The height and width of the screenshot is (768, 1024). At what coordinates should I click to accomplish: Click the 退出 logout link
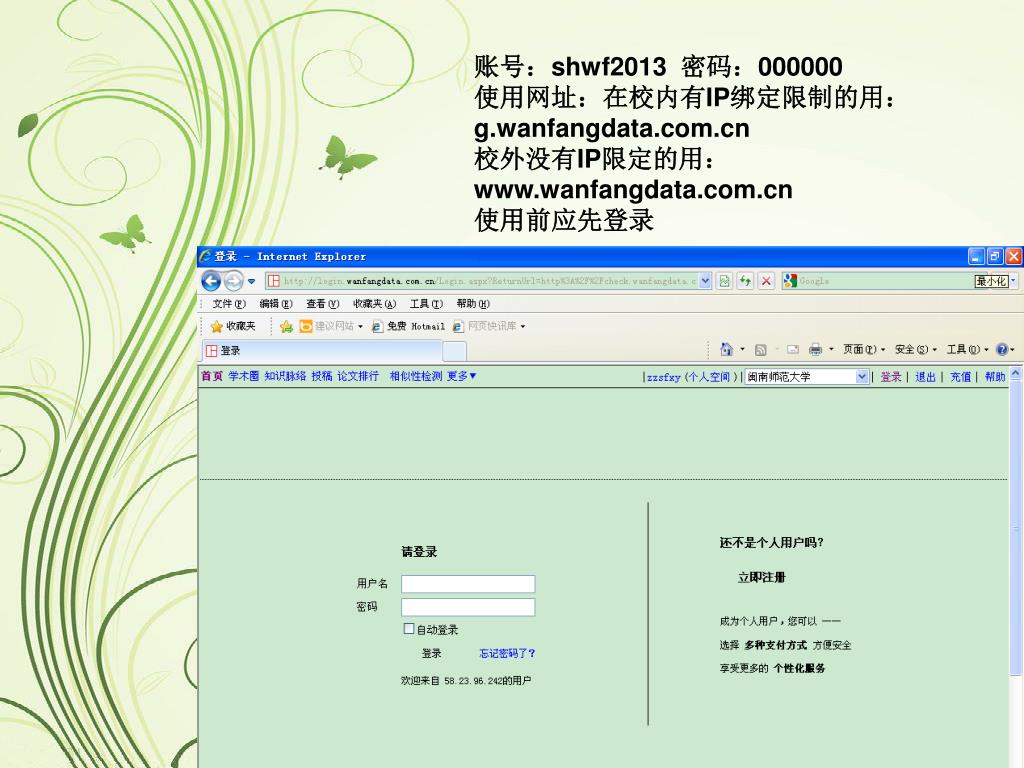[925, 377]
